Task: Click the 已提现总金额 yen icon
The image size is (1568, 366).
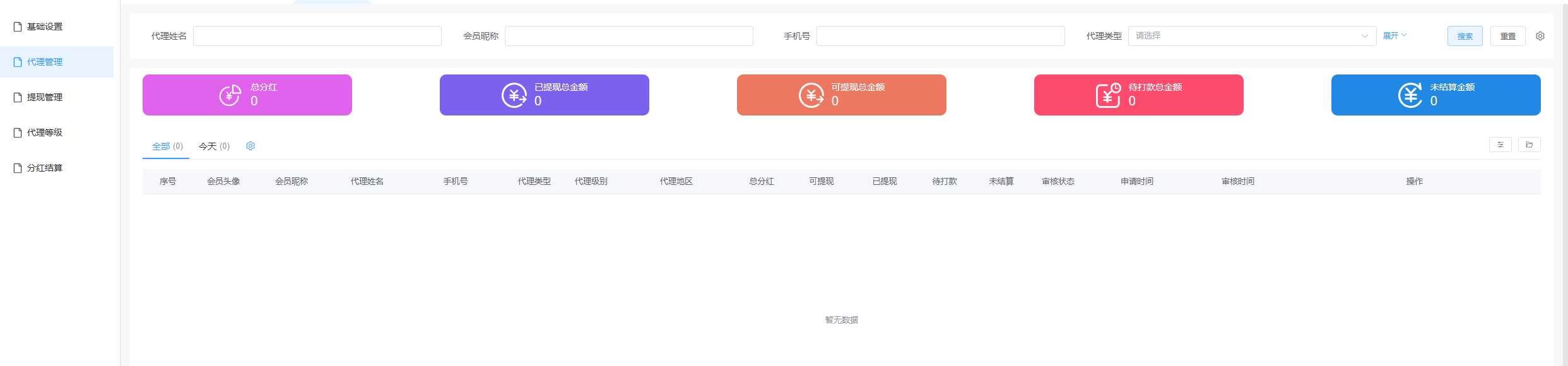Action: [514, 95]
